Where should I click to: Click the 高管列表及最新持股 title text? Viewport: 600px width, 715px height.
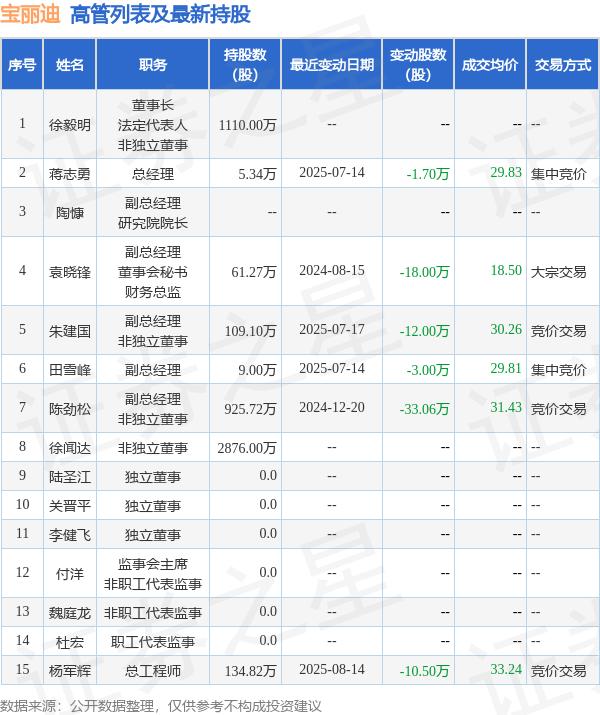click(160, 14)
